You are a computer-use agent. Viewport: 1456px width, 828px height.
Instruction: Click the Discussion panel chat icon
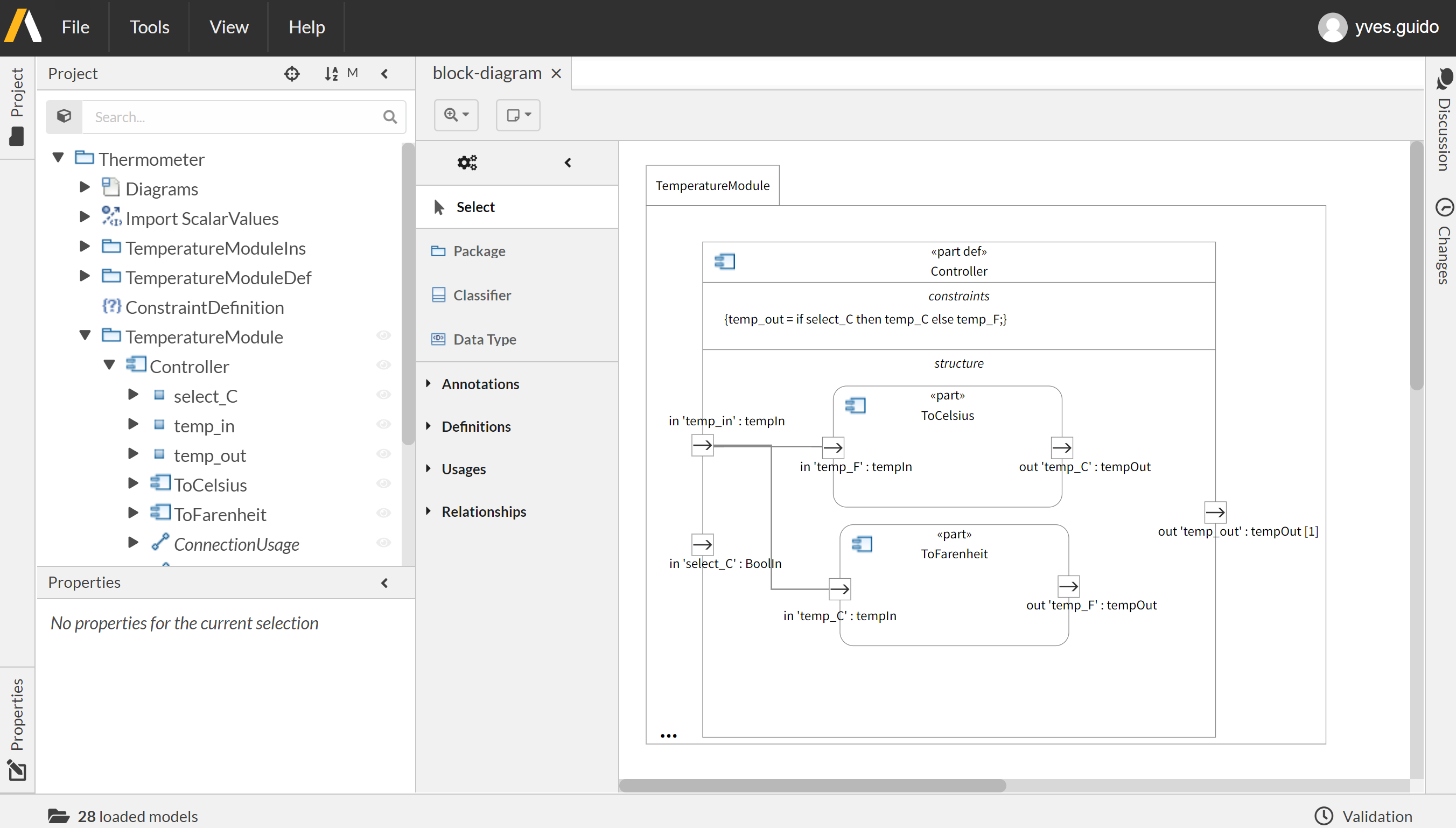click(1444, 79)
